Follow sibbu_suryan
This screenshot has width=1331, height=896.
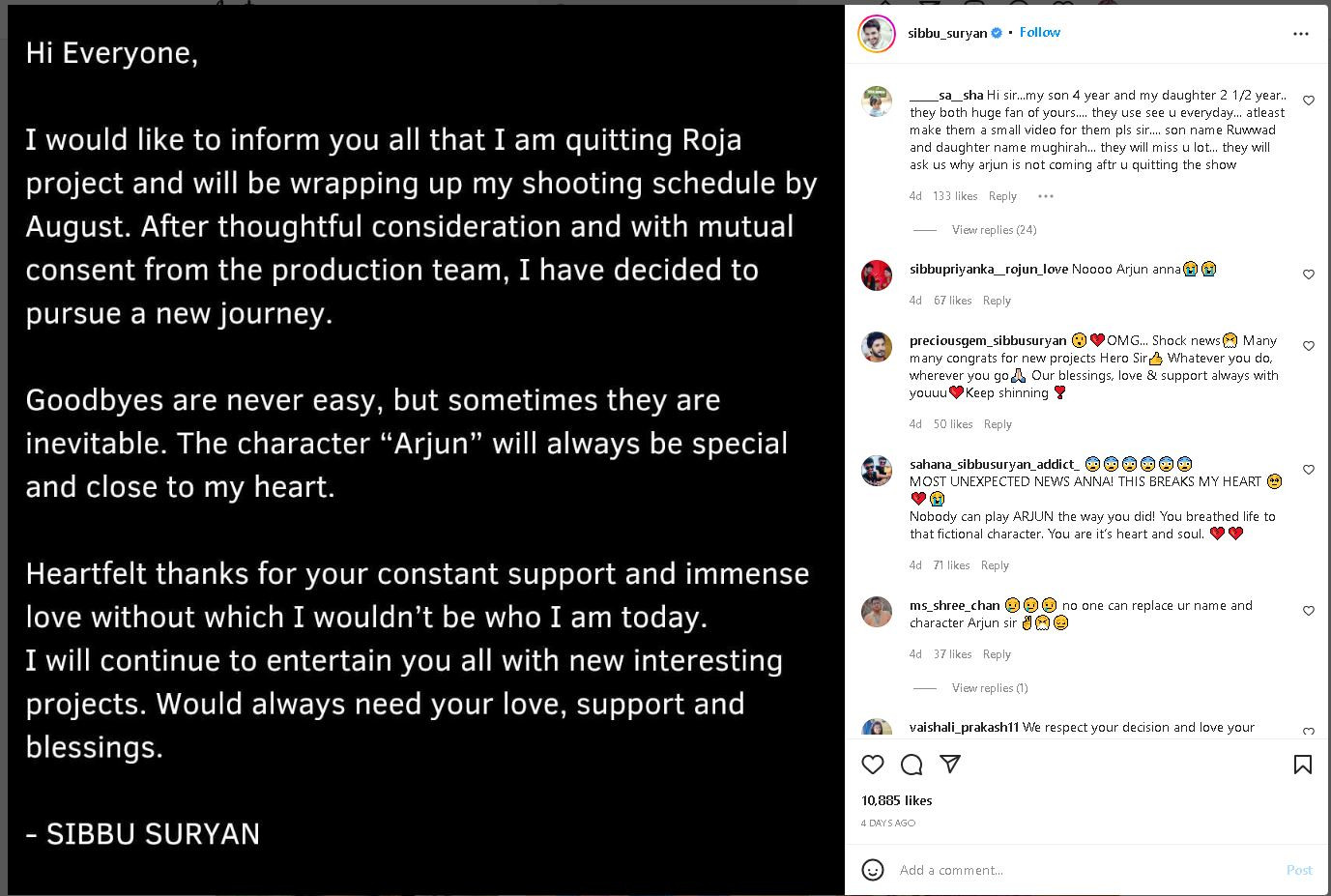1040,32
